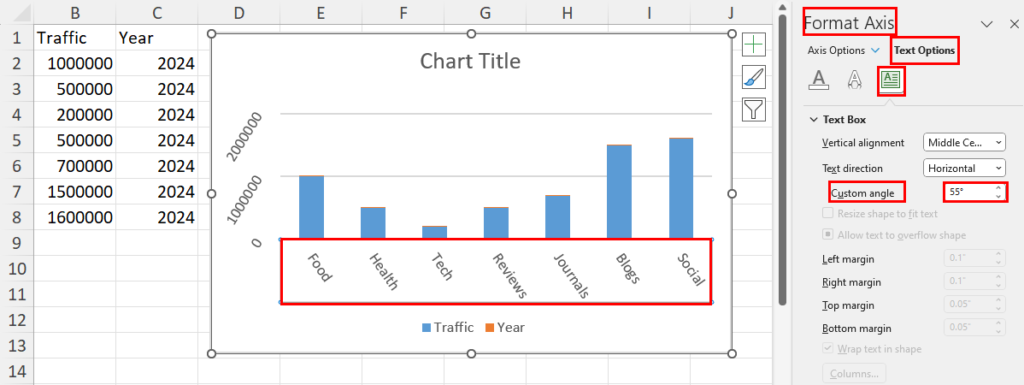Toggle Wrap text in shape checkbox
This screenshot has width=1024, height=385.
tap(827, 348)
